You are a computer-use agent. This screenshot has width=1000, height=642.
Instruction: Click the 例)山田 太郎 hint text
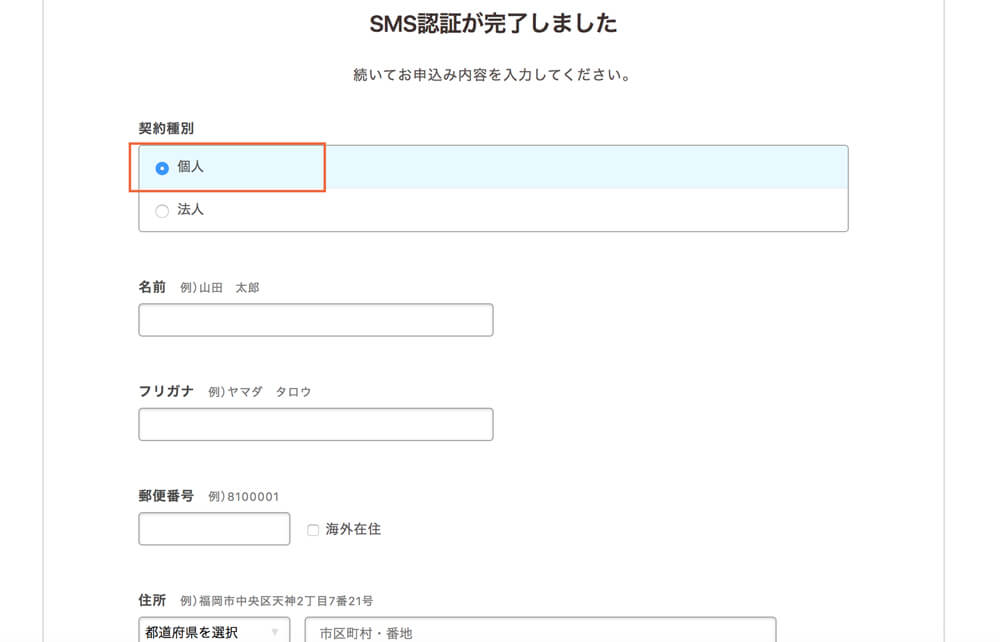tap(219, 288)
